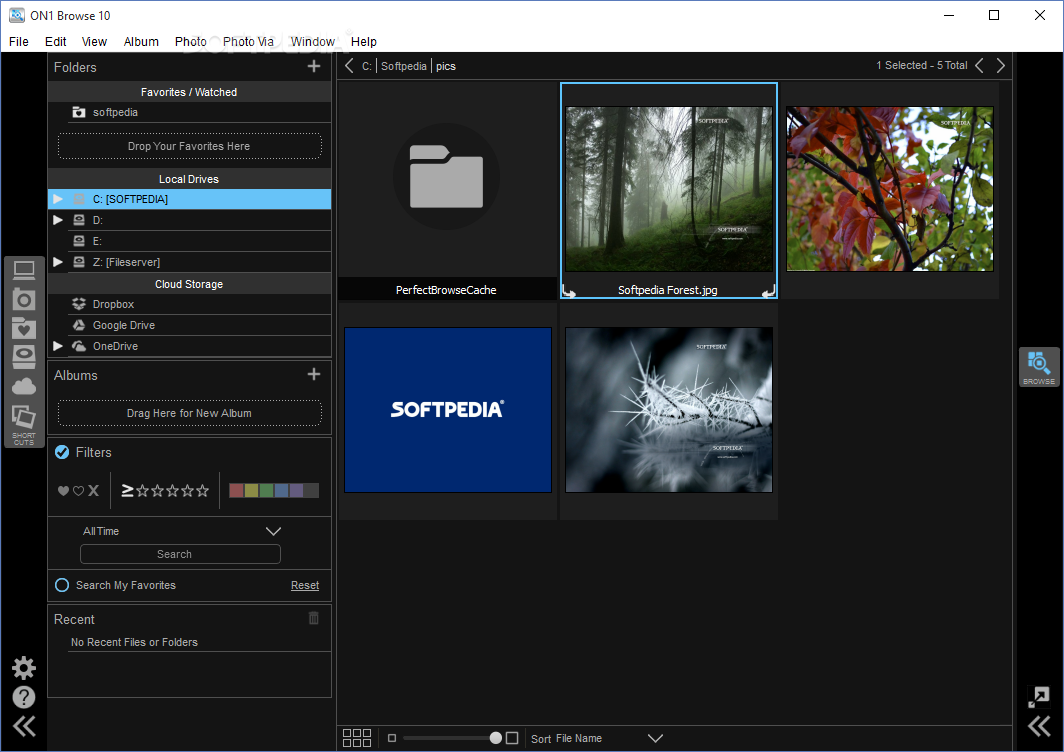Select the softpedia favorite folder
This screenshot has width=1064, height=752.
[189, 113]
